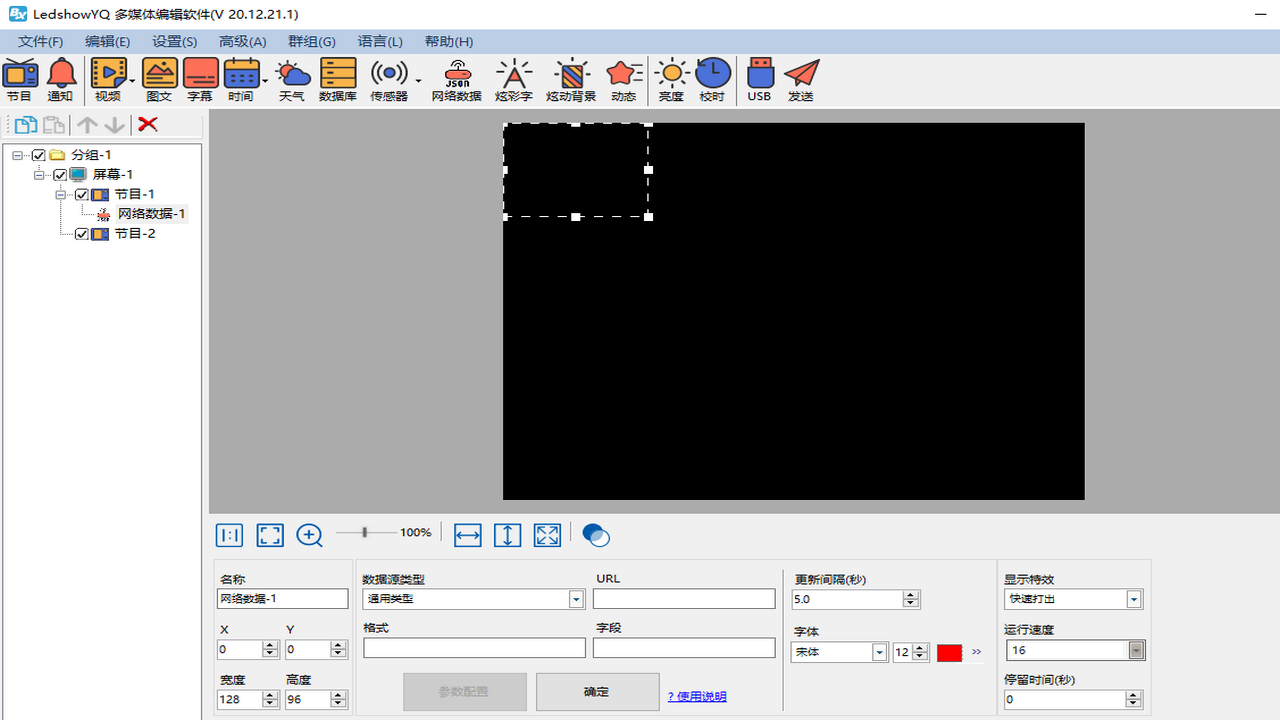Image resolution: width=1280 pixels, height=720 pixels.
Task: Add a 字幕 subtitle element
Action: [200, 80]
